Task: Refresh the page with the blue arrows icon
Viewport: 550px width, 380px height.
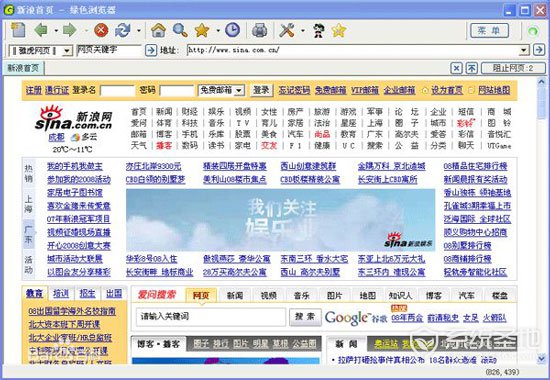Action: coord(122,30)
